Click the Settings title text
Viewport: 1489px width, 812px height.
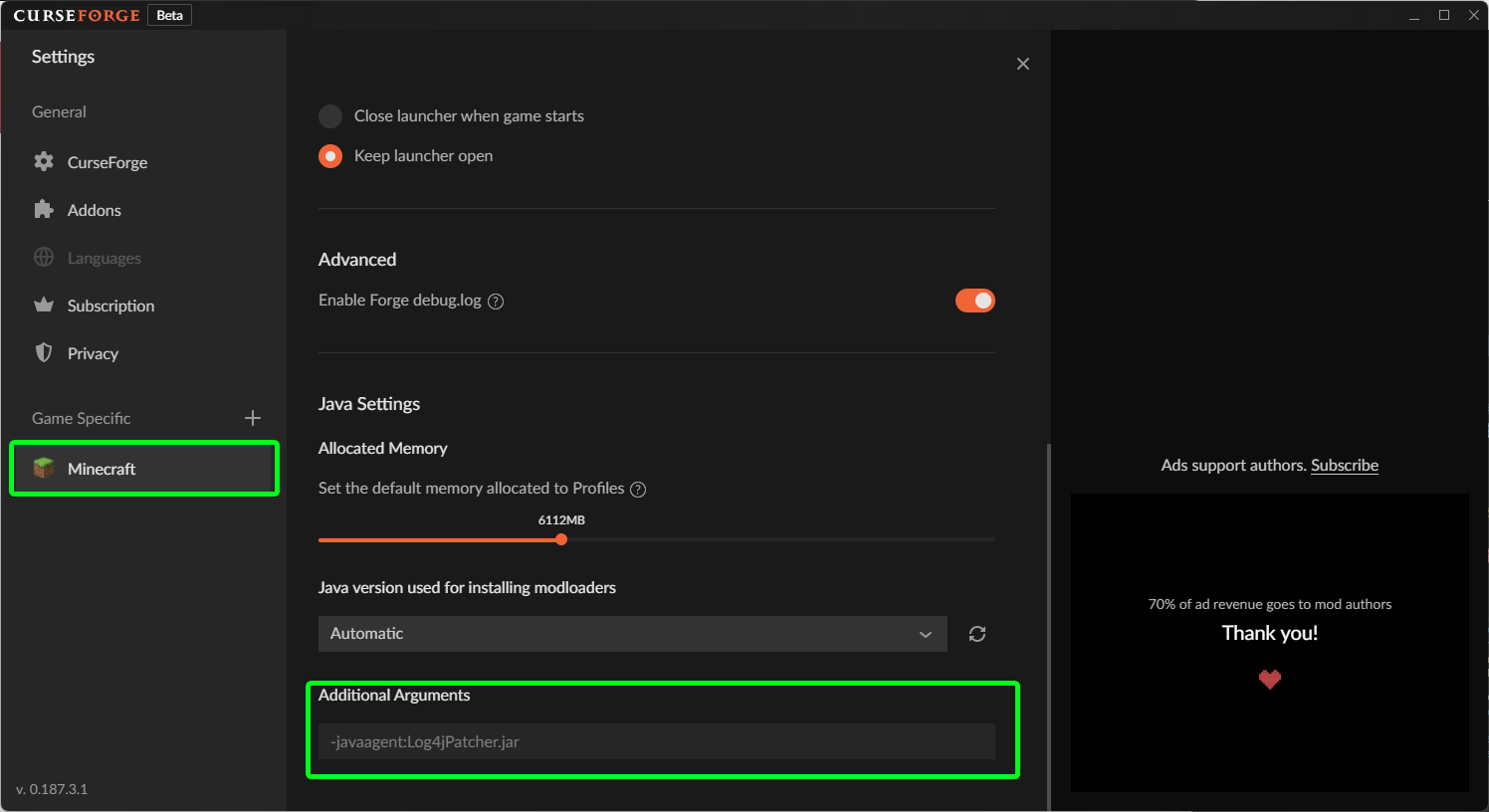(x=63, y=57)
